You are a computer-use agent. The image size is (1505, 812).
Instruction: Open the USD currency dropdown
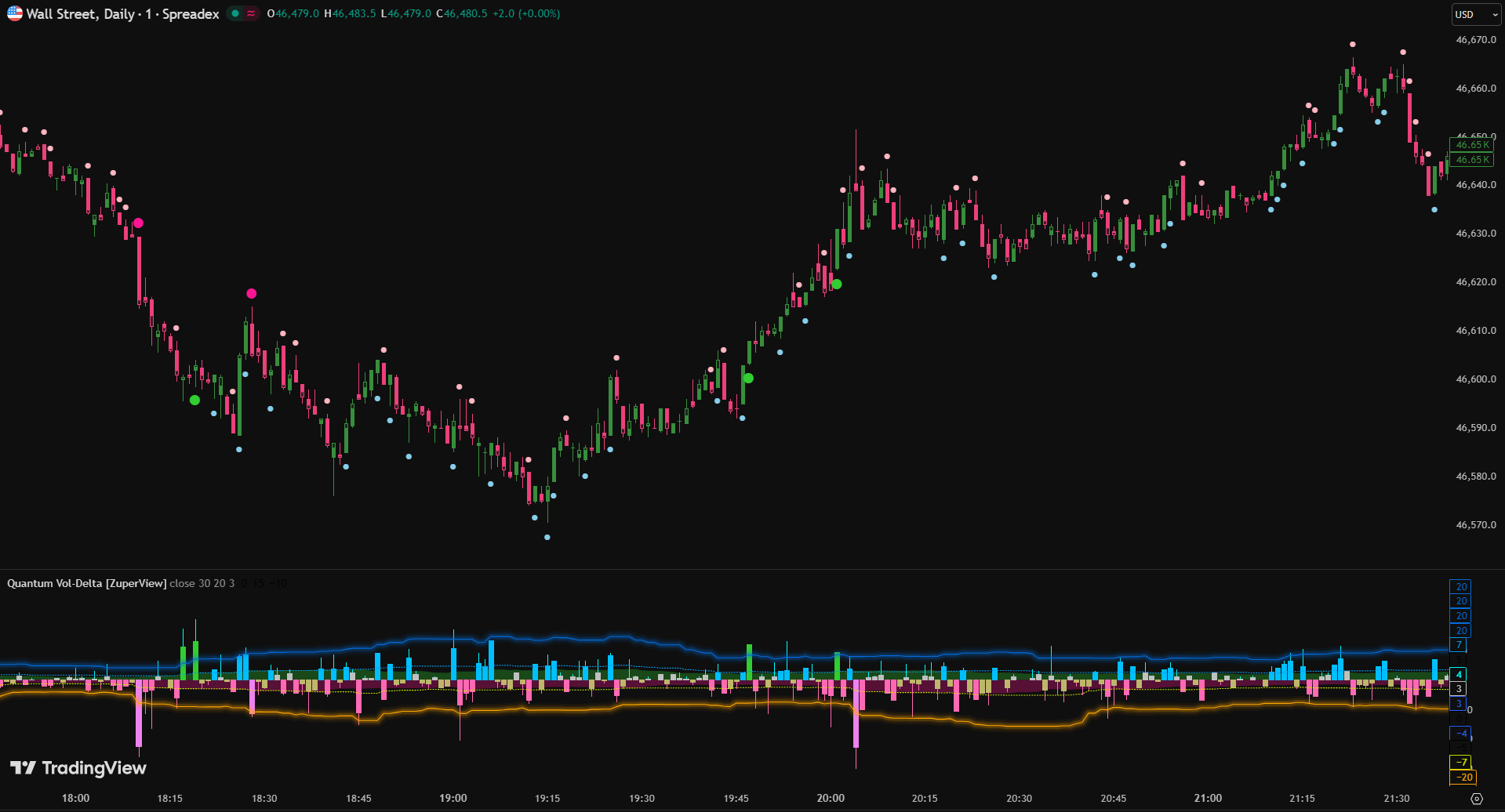tap(1475, 14)
